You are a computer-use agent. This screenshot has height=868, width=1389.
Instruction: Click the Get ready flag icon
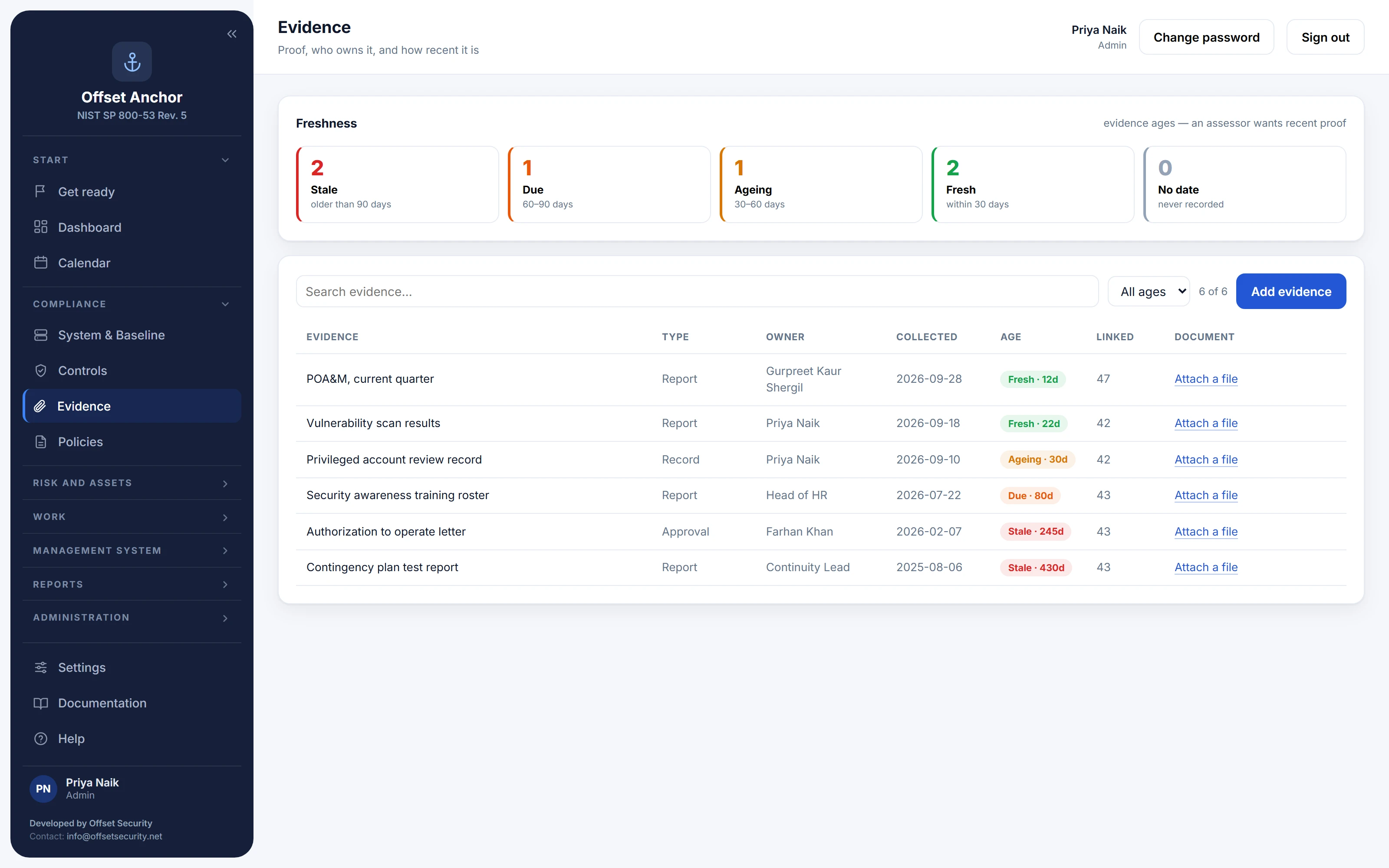(40, 191)
